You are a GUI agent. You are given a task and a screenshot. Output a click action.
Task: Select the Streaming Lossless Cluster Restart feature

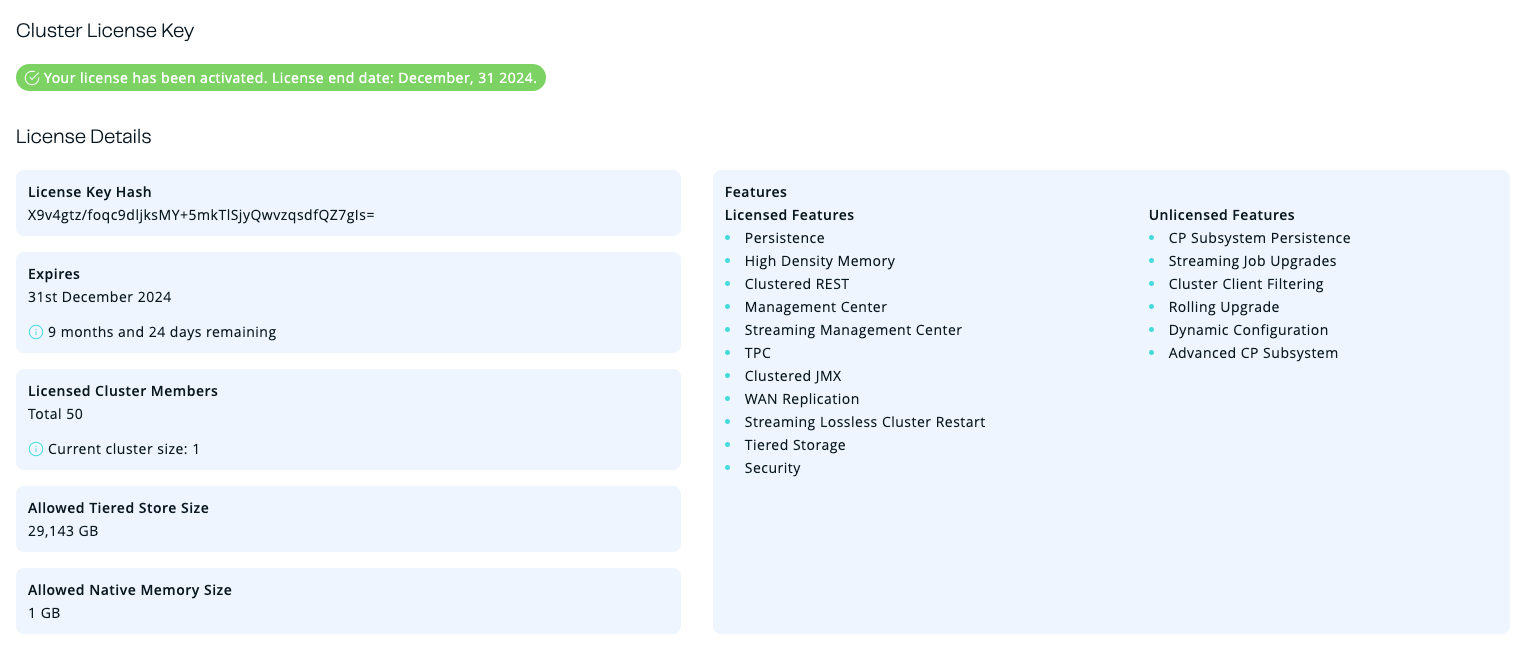click(865, 421)
